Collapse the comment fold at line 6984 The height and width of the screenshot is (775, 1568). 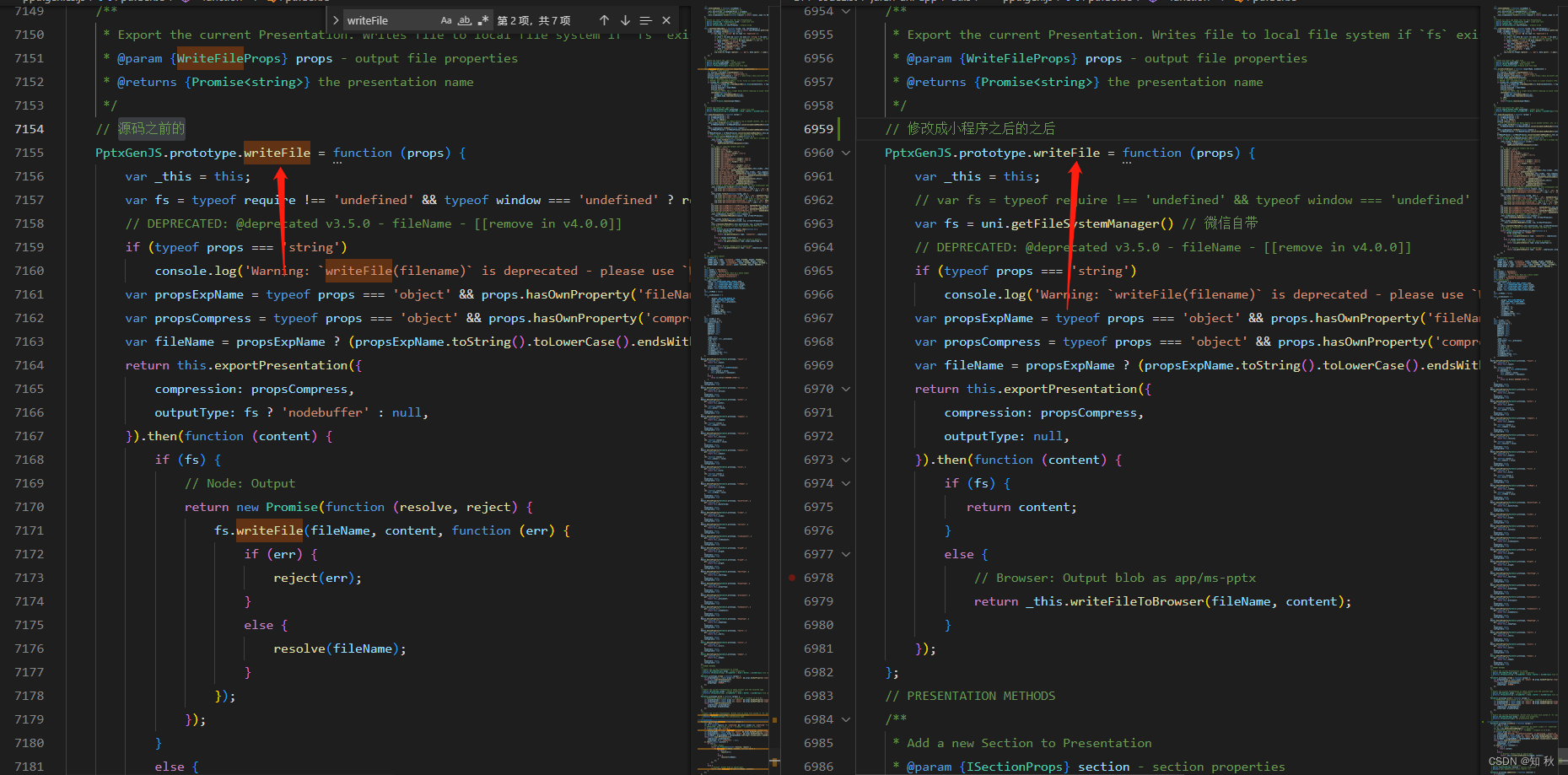tap(845, 719)
